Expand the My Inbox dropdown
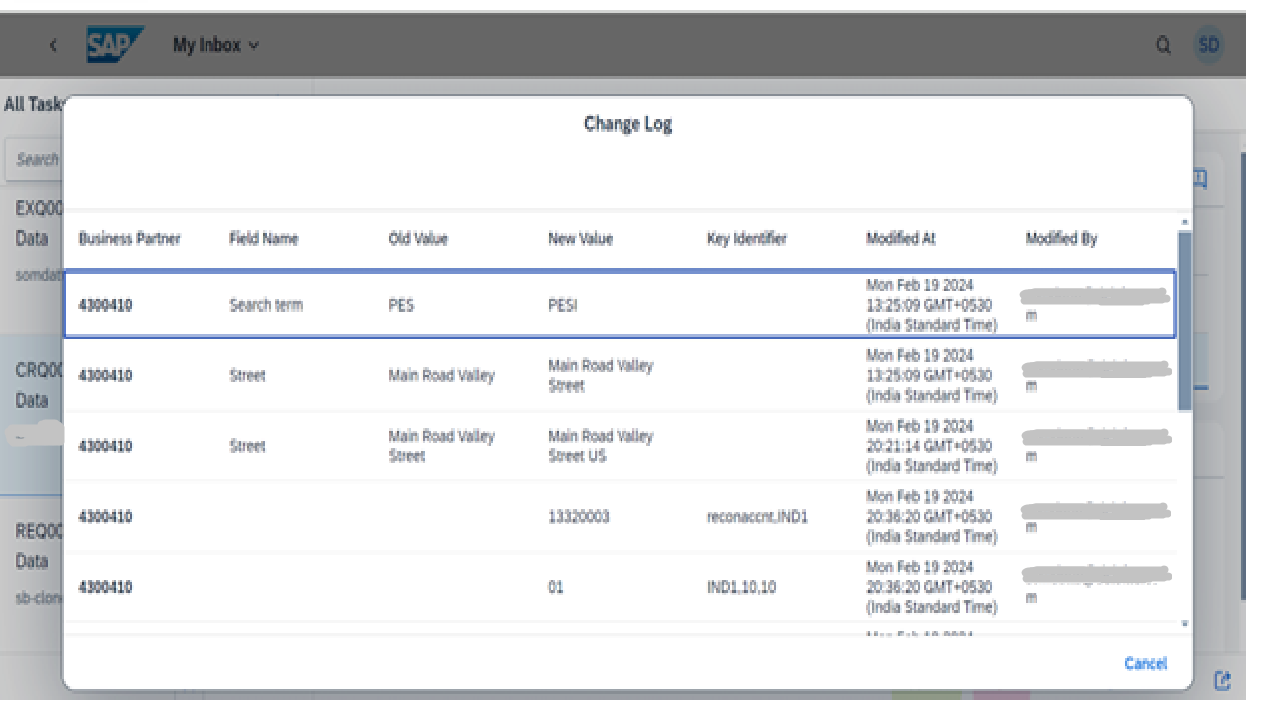Image resolution: width=1280 pixels, height=720 pixels. click(x=216, y=45)
